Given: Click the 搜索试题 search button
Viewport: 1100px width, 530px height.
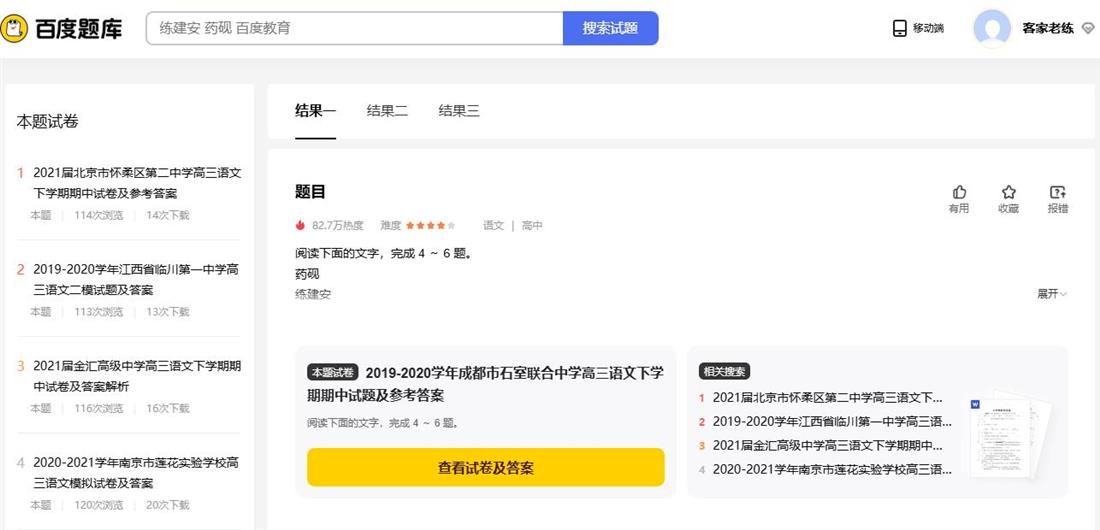Looking at the screenshot, I should 610,28.
